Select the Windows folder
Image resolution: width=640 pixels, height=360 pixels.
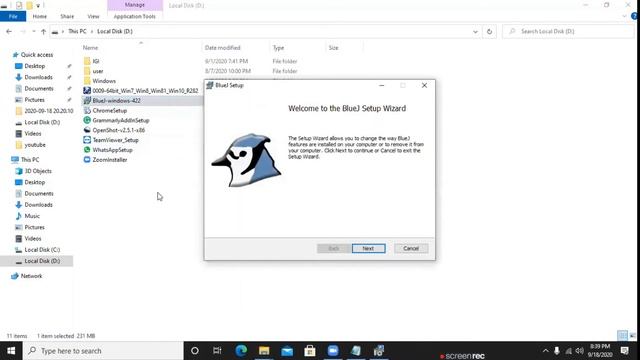tap(104, 81)
